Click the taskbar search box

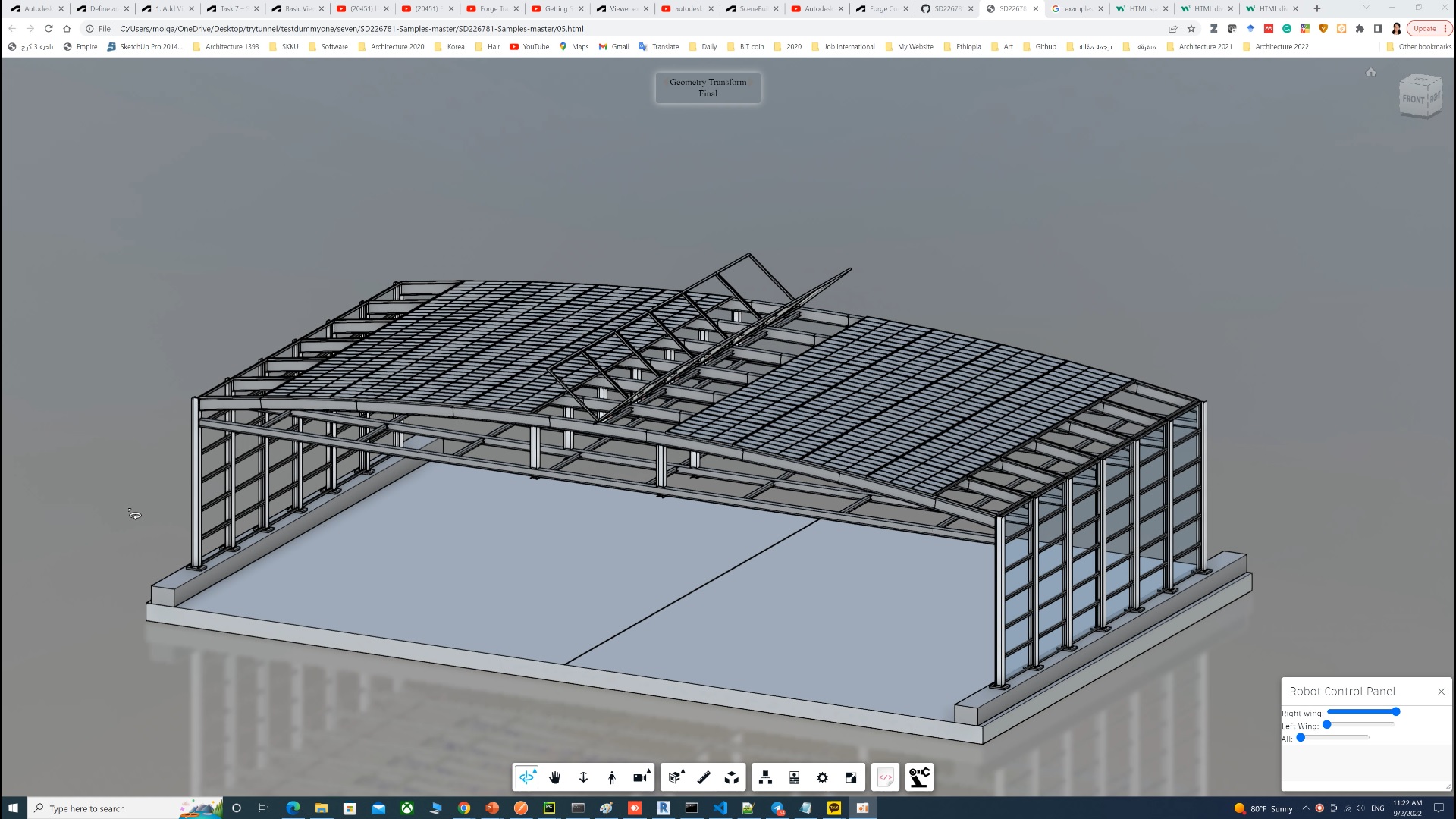point(125,808)
